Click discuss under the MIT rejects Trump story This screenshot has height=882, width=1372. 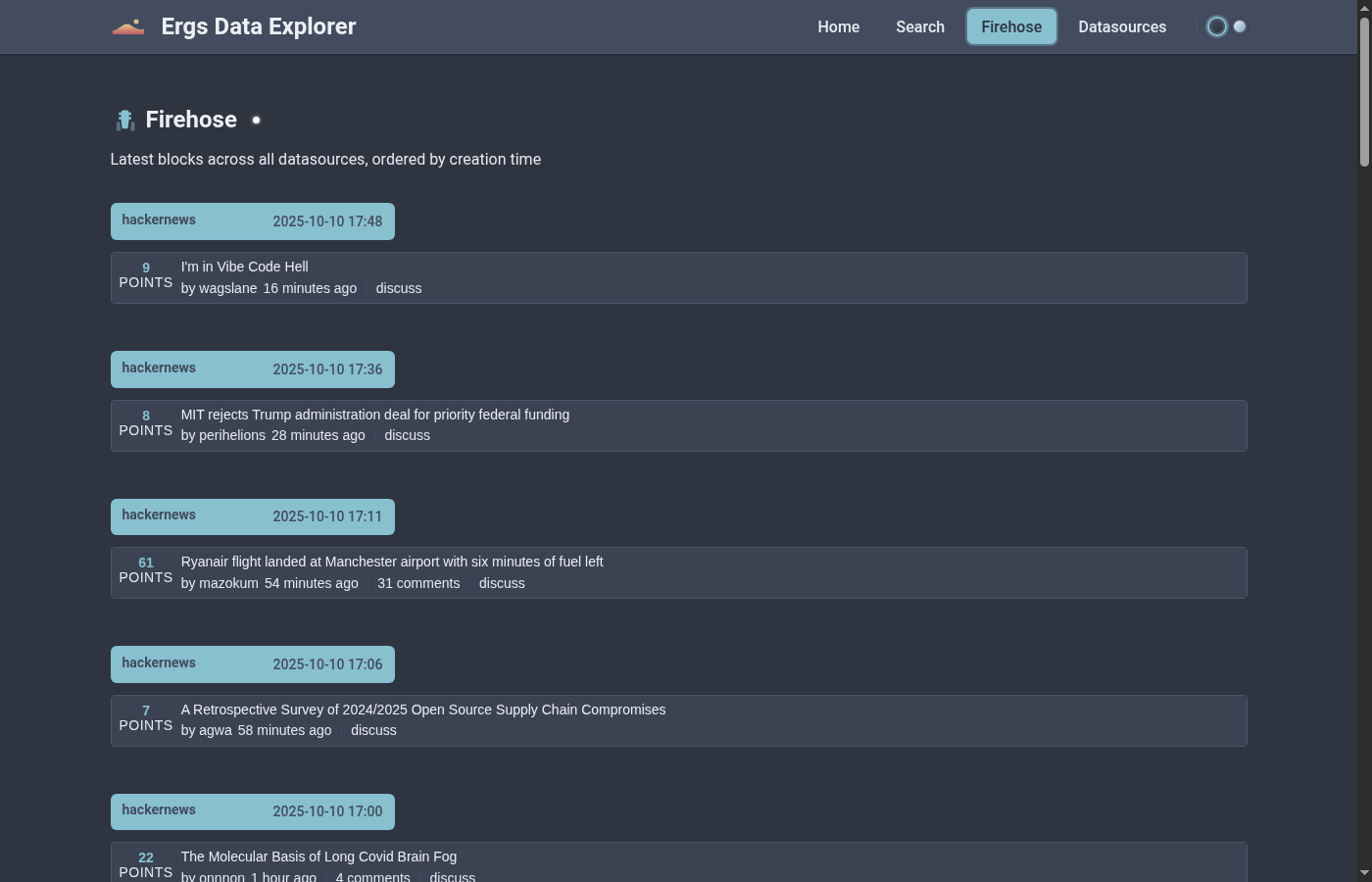(407, 435)
